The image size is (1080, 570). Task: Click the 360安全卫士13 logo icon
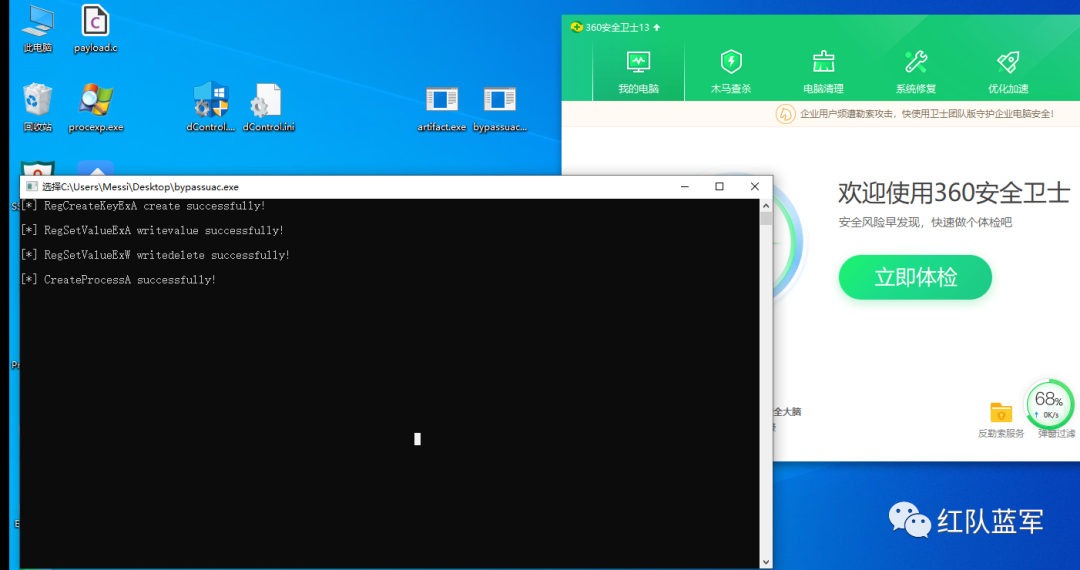pyautogui.click(x=577, y=28)
